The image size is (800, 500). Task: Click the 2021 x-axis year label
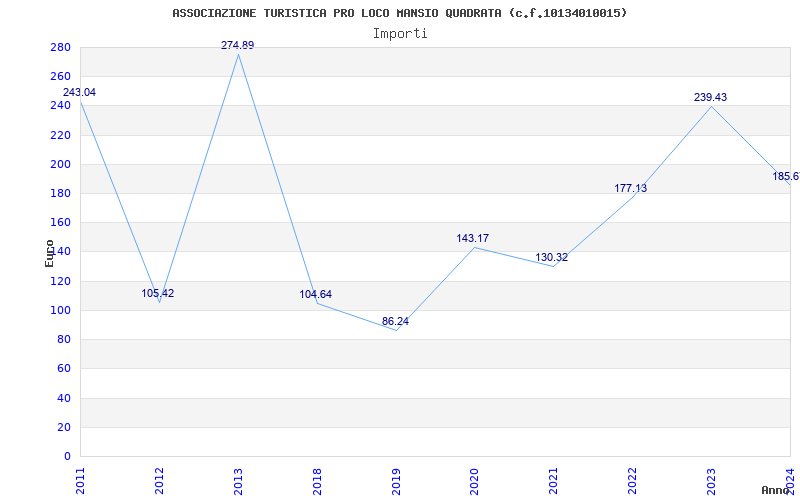coord(554,481)
